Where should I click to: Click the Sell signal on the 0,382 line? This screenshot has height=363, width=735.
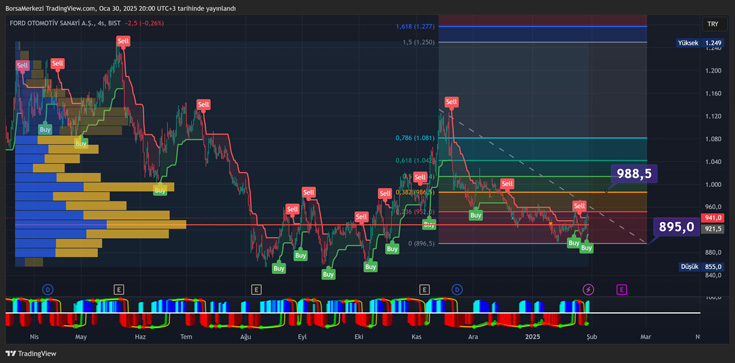(507, 183)
